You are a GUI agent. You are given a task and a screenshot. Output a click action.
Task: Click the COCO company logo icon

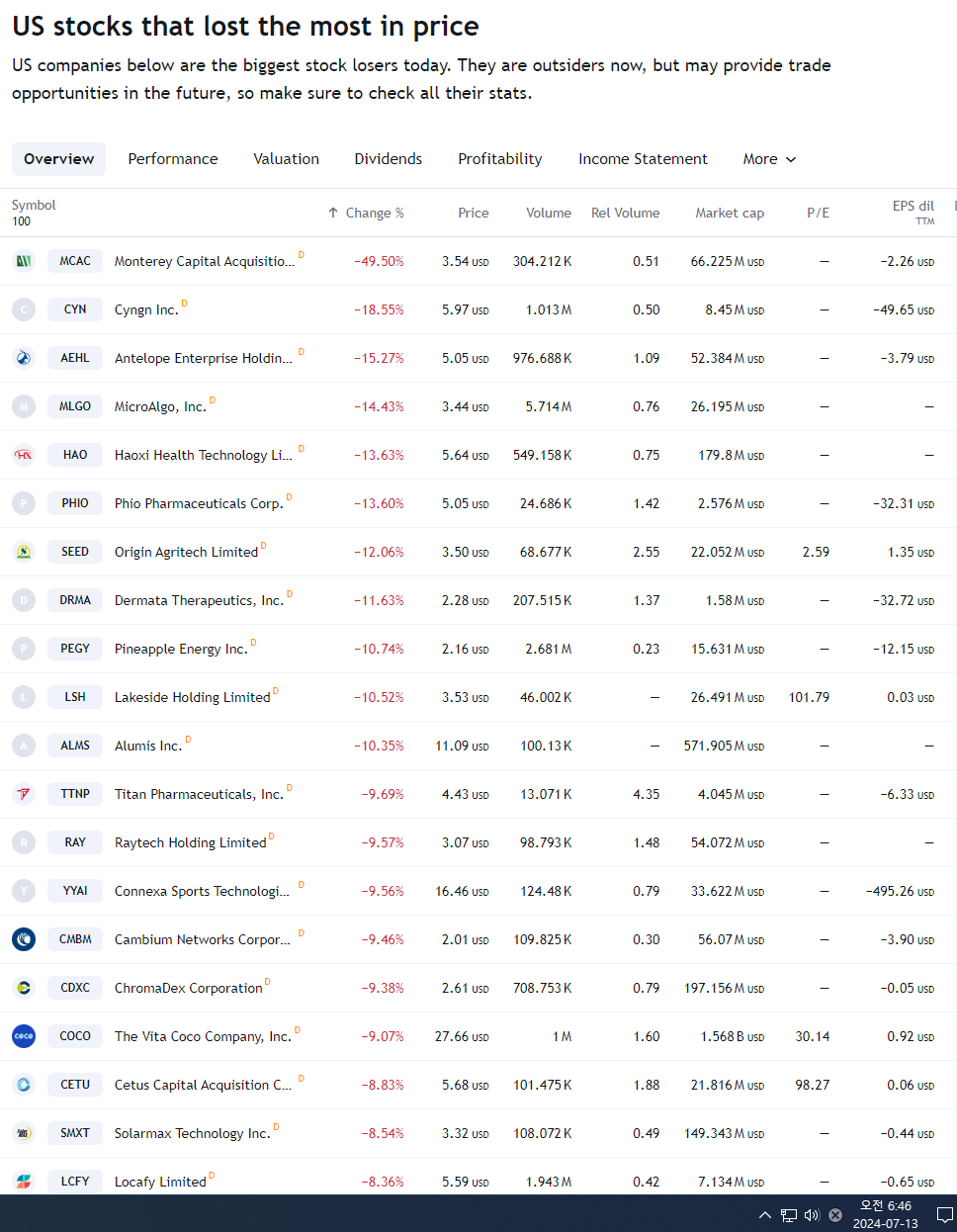(x=24, y=1036)
